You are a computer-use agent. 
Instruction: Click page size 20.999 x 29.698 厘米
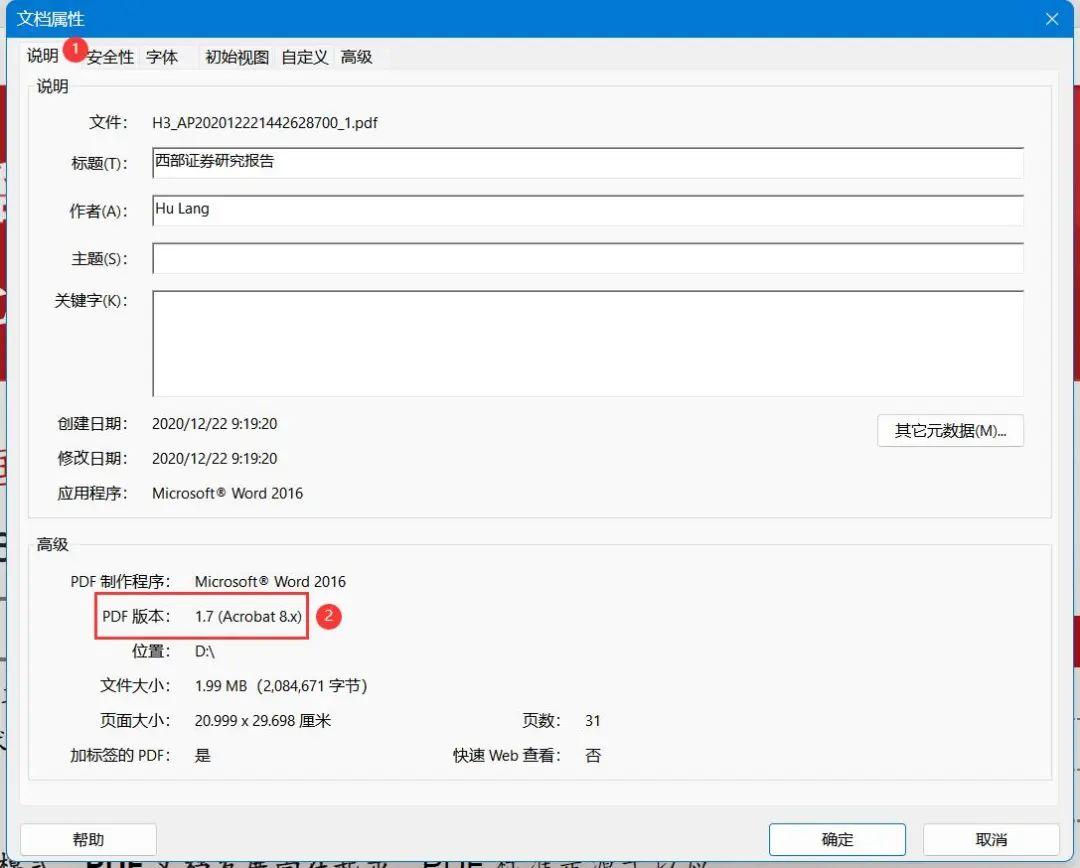pyautogui.click(x=262, y=721)
